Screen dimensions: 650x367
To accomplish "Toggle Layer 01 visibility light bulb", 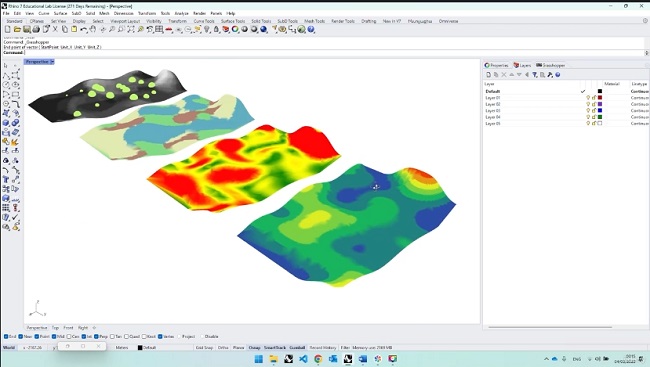I will 588,98.
